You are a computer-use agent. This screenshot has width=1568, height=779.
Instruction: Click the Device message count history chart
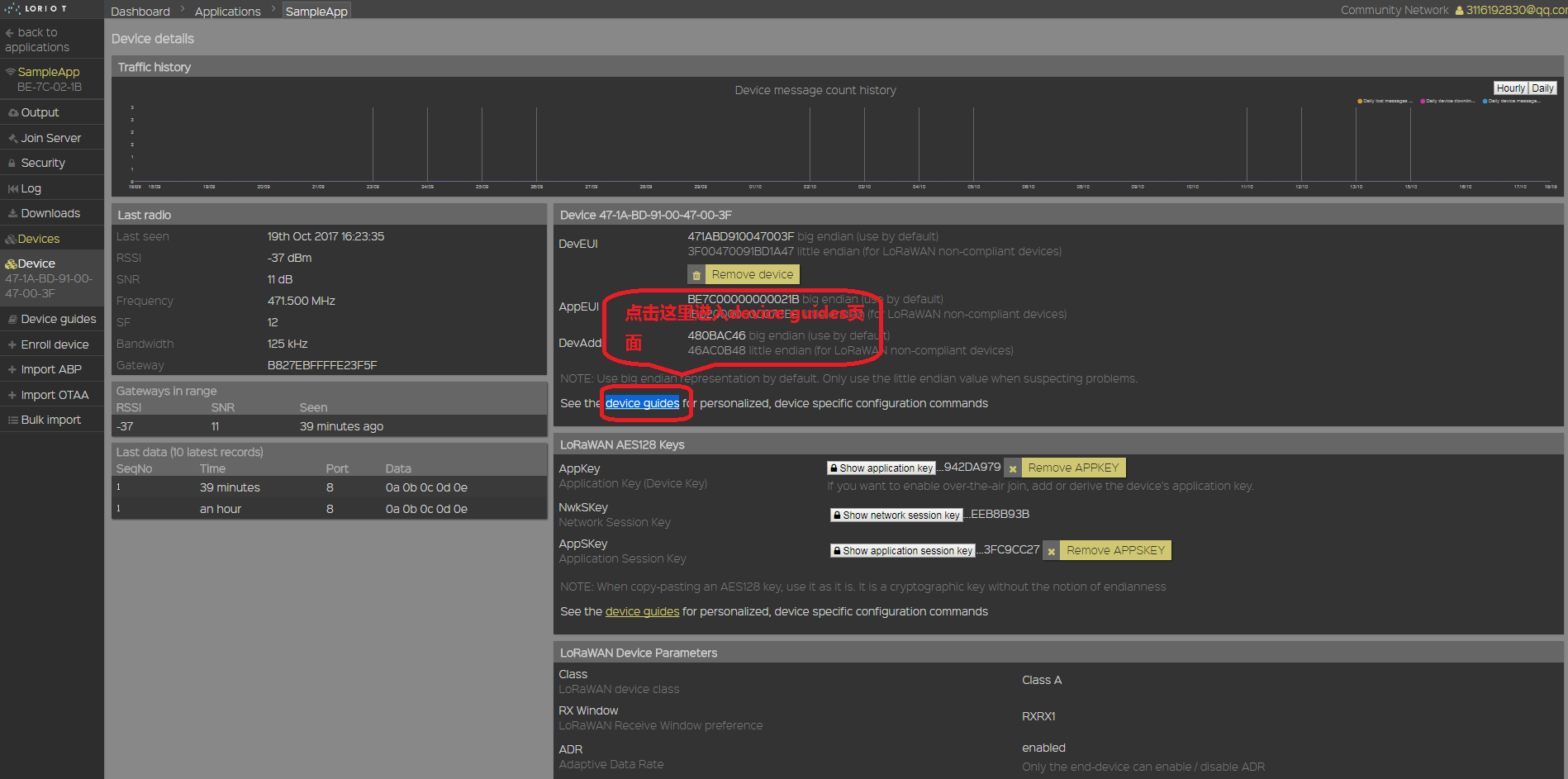(x=837, y=136)
